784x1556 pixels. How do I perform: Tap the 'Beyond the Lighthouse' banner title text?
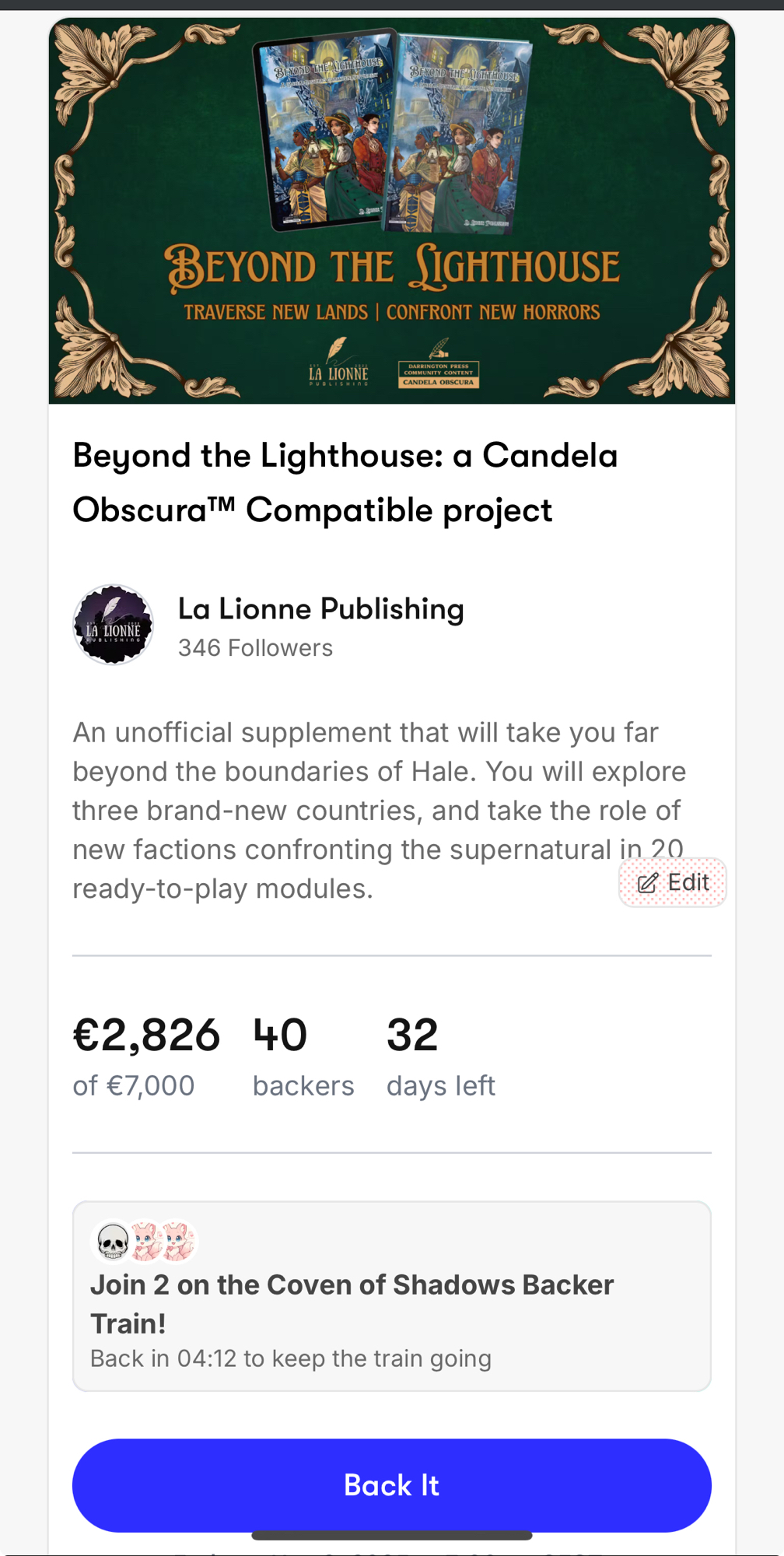(392, 267)
